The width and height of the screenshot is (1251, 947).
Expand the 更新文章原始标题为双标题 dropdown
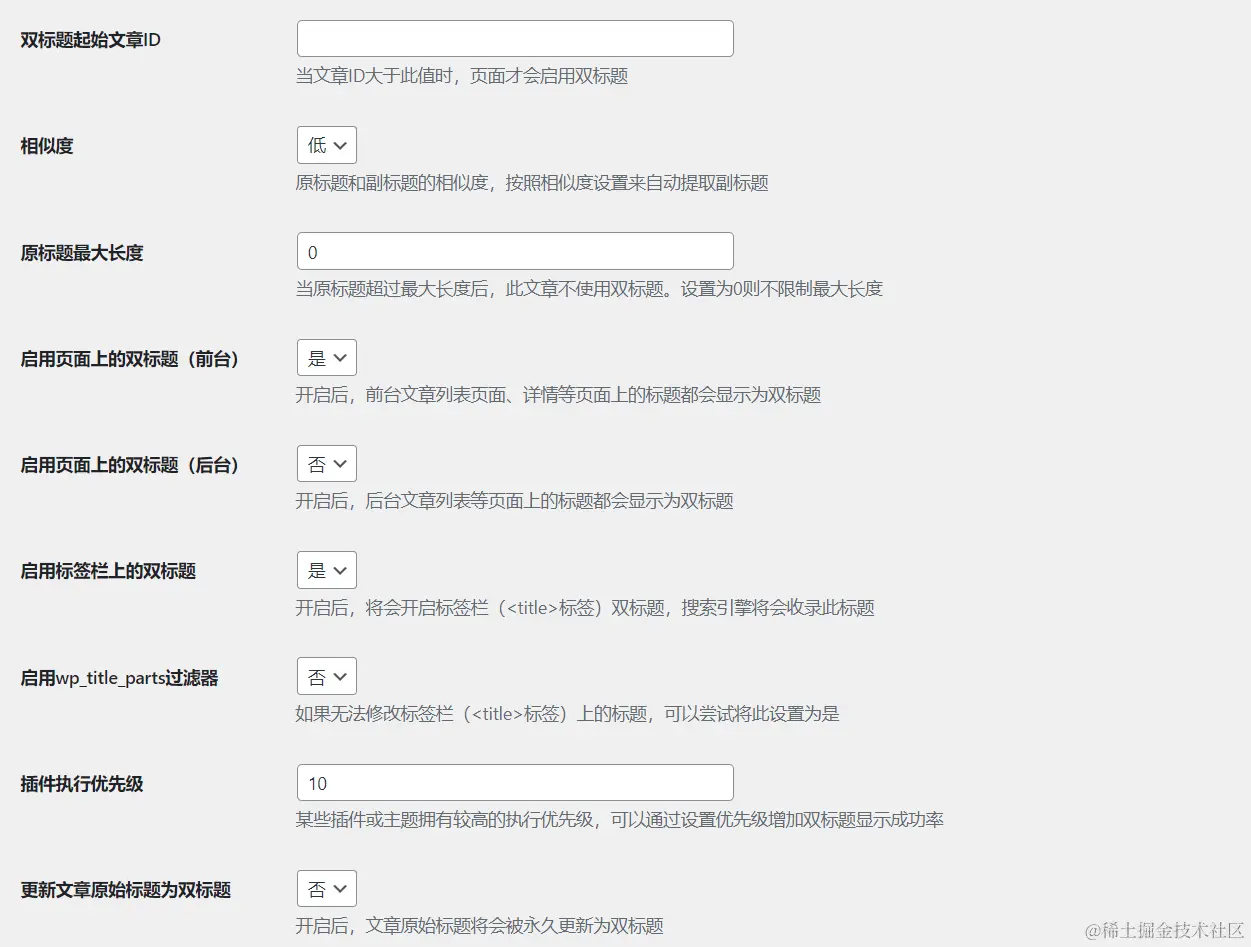(326, 888)
